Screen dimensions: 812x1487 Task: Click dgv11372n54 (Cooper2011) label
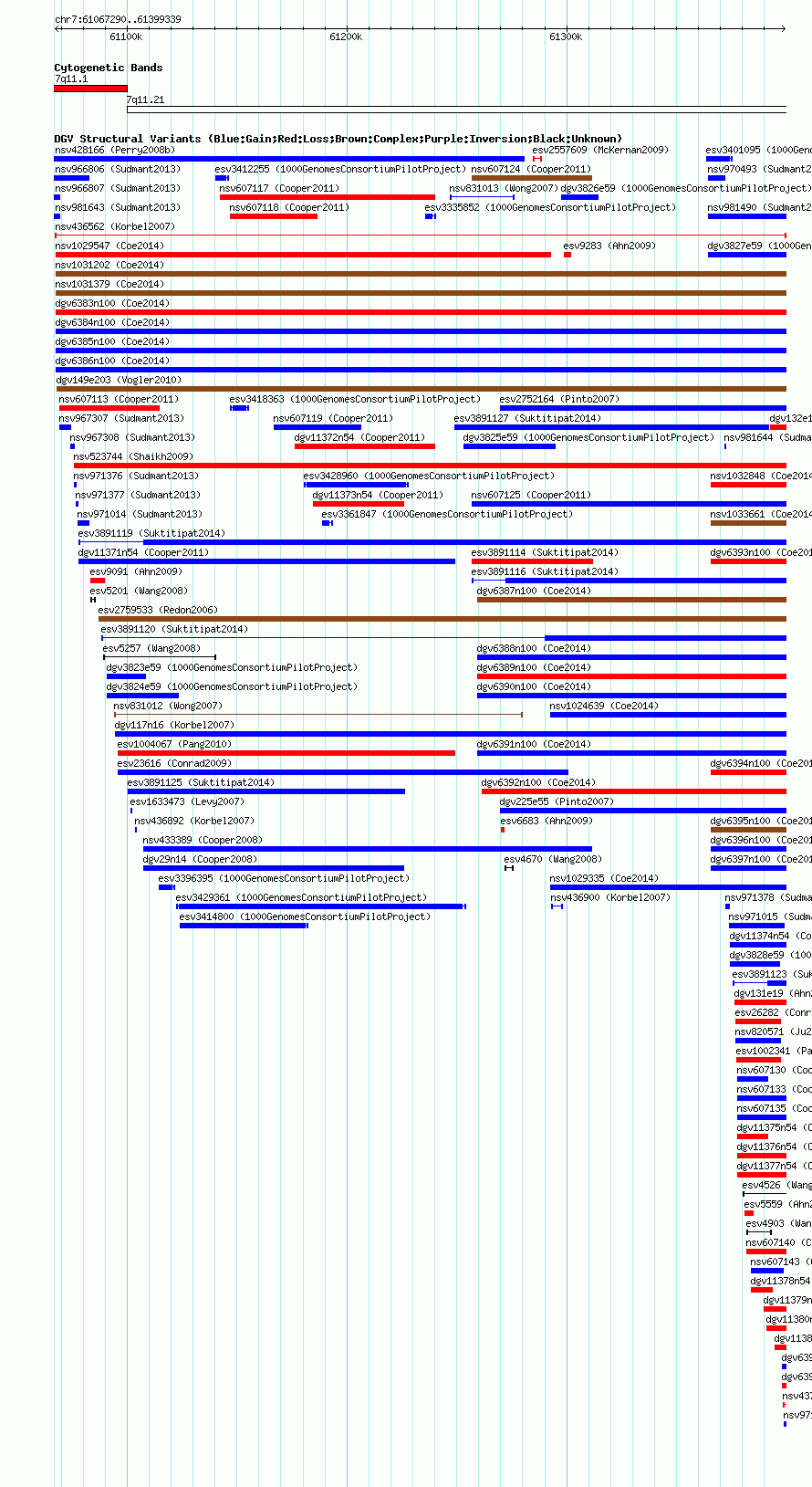tap(359, 437)
